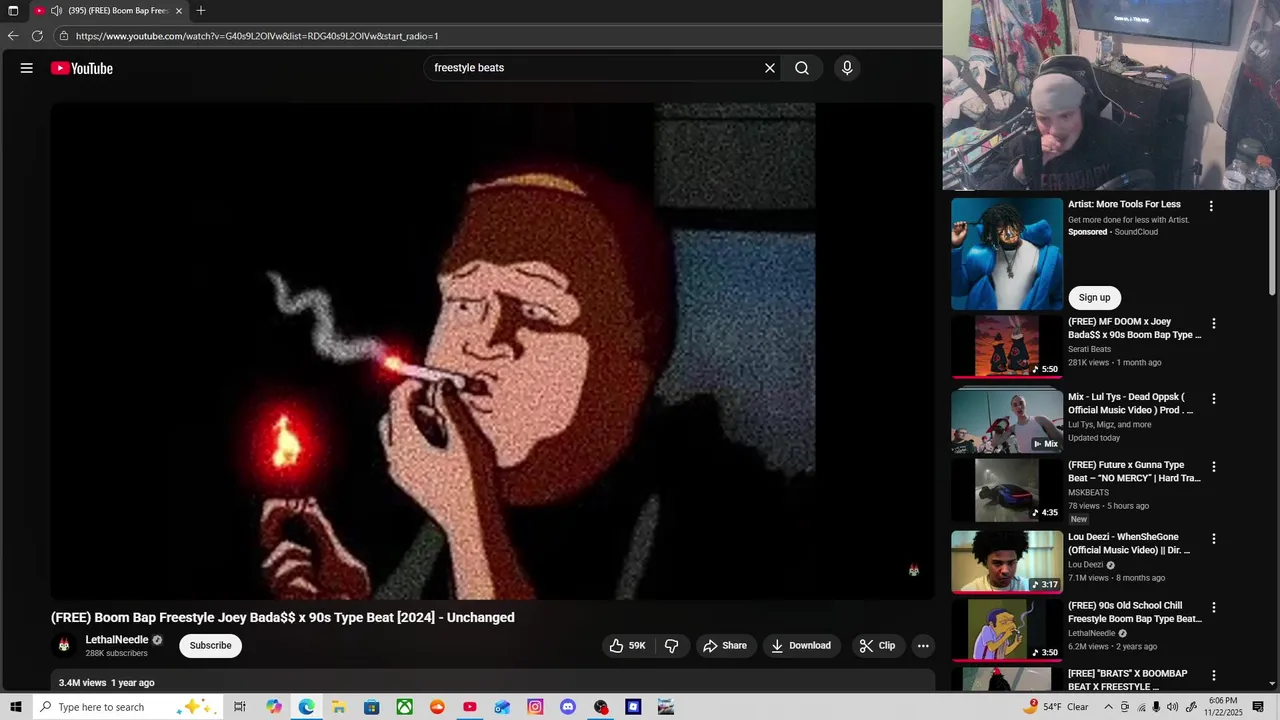Open the browser tab actions menu icon
The image size is (1280, 720).
tap(13, 10)
